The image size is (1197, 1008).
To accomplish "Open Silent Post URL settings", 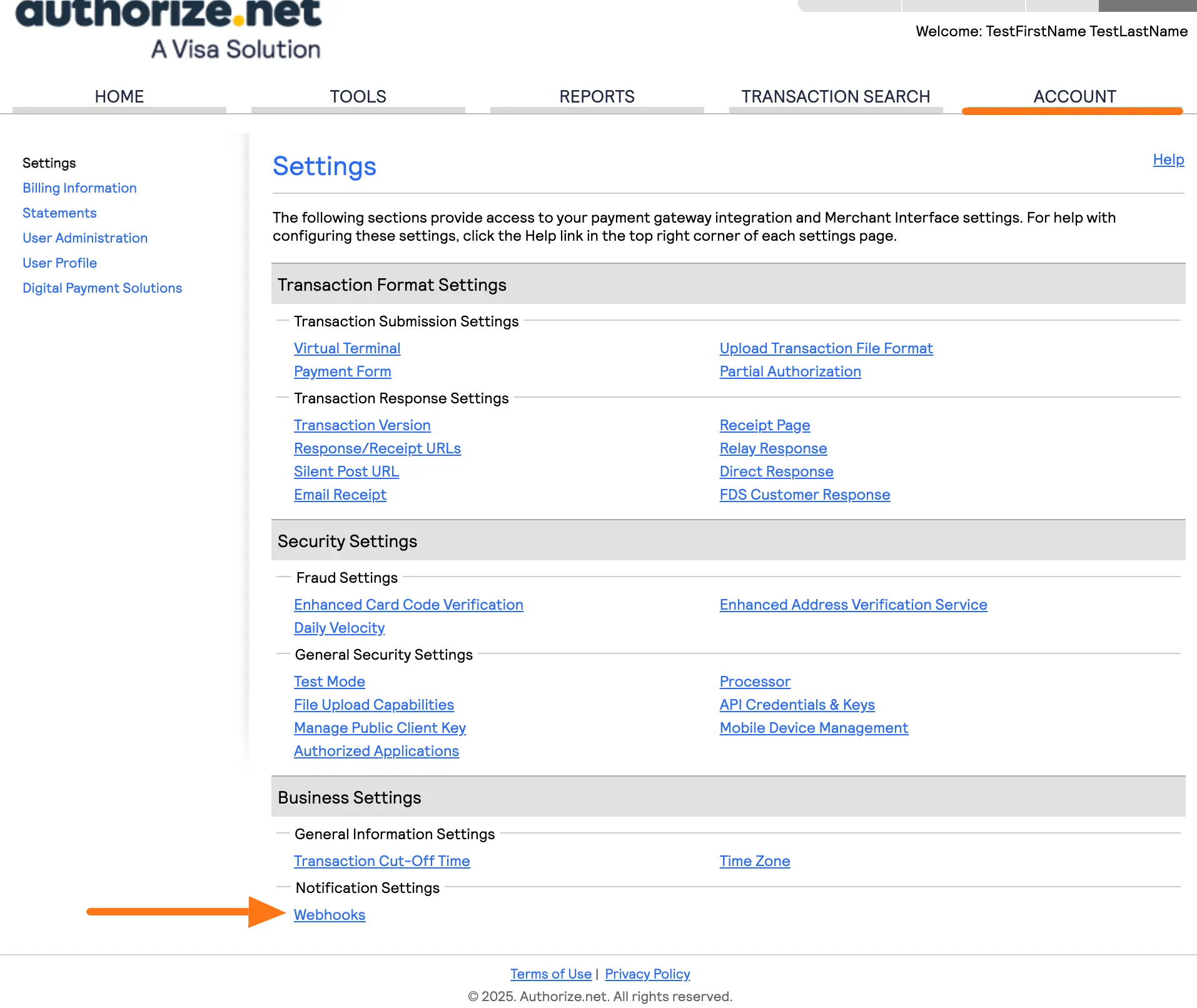I will click(346, 471).
